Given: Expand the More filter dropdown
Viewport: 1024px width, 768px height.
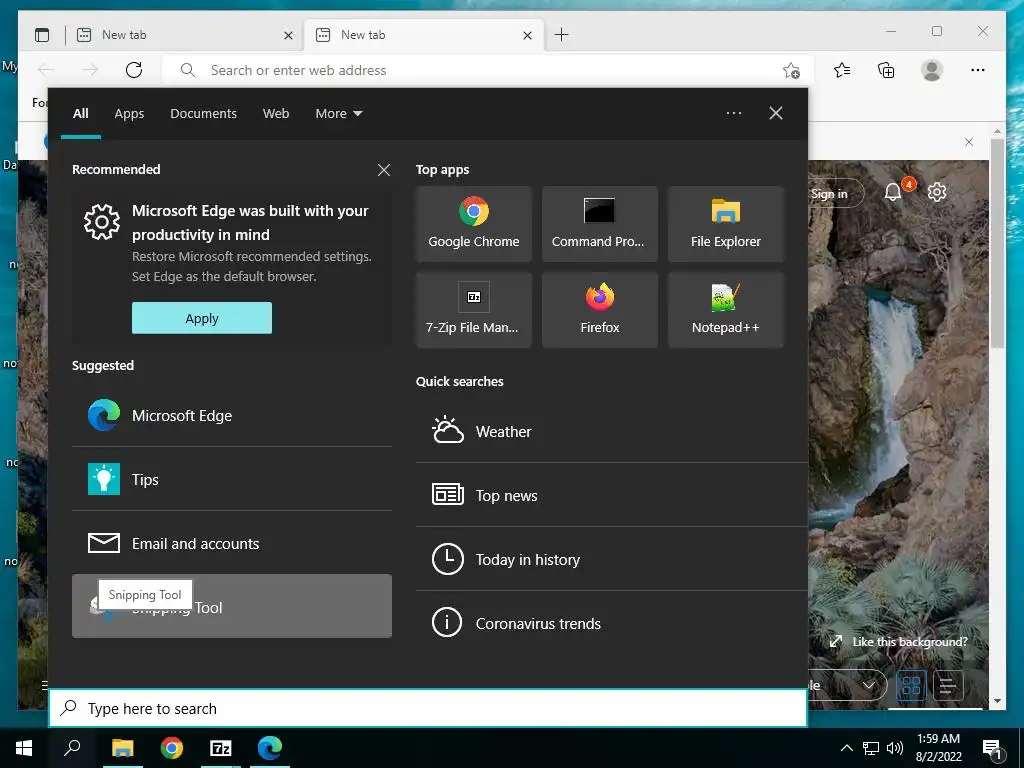Looking at the screenshot, I should pos(338,114).
